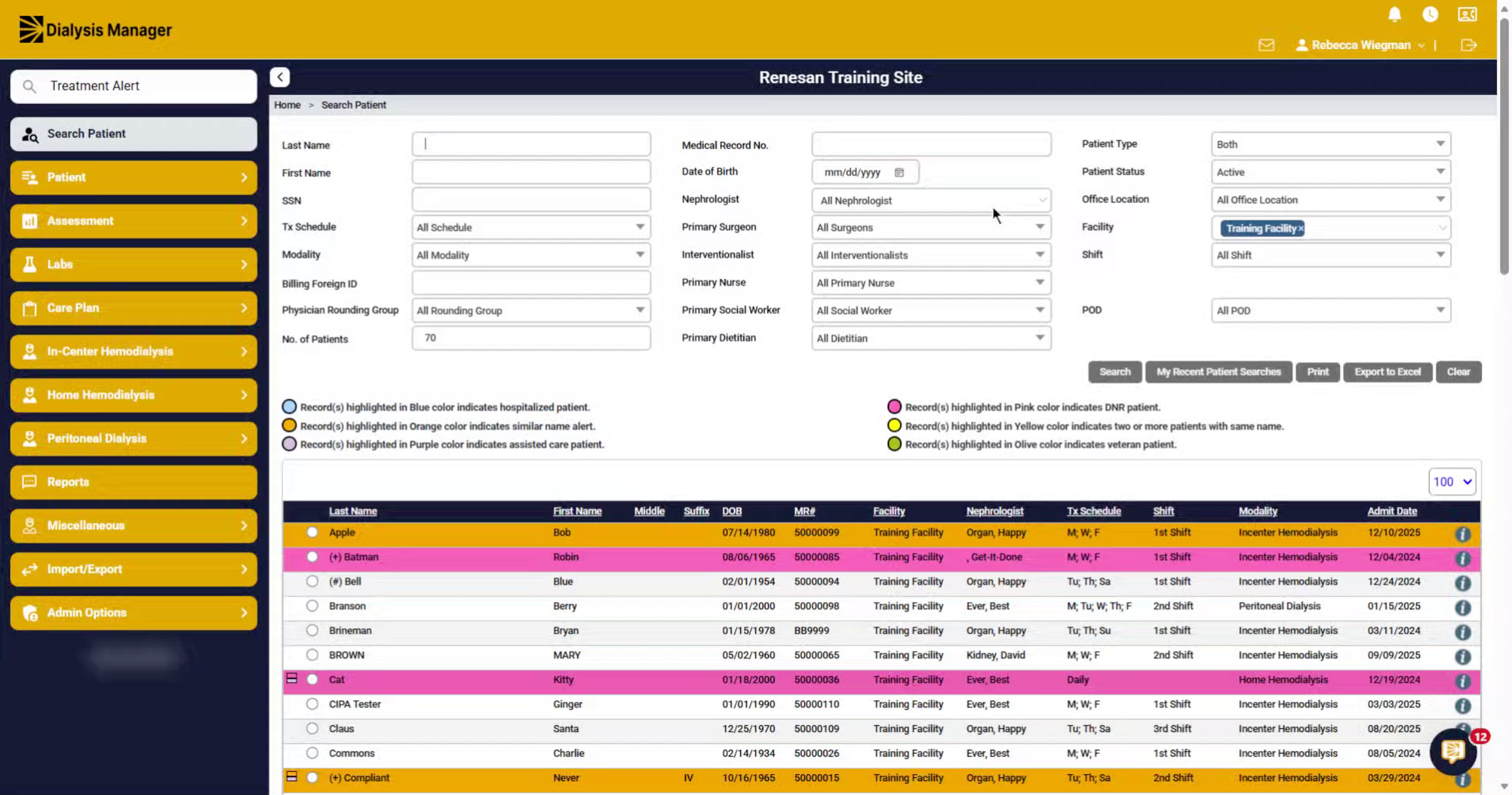Open the Reports sidebar item
This screenshot has width=1512, height=795.
pyautogui.click(x=134, y=482)
